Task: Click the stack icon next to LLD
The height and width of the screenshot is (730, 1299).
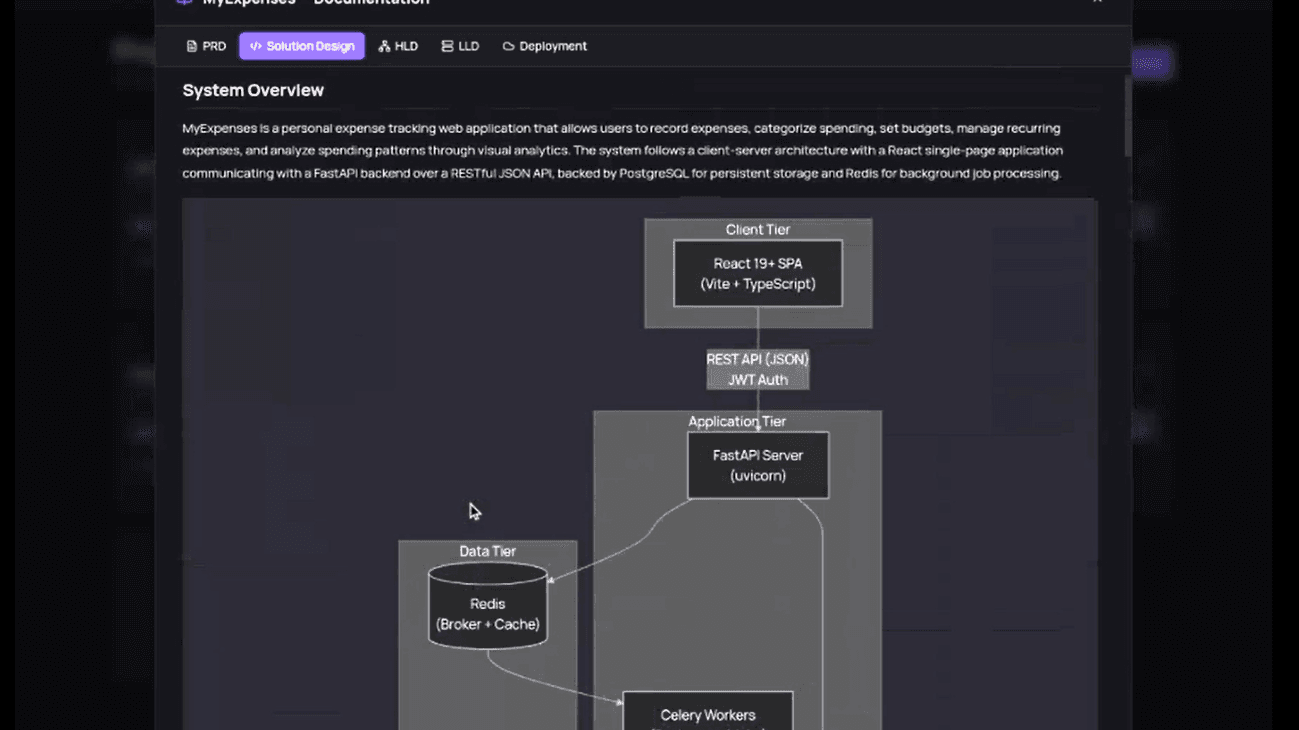Action: pyautogui.click(x=447, y=45)
